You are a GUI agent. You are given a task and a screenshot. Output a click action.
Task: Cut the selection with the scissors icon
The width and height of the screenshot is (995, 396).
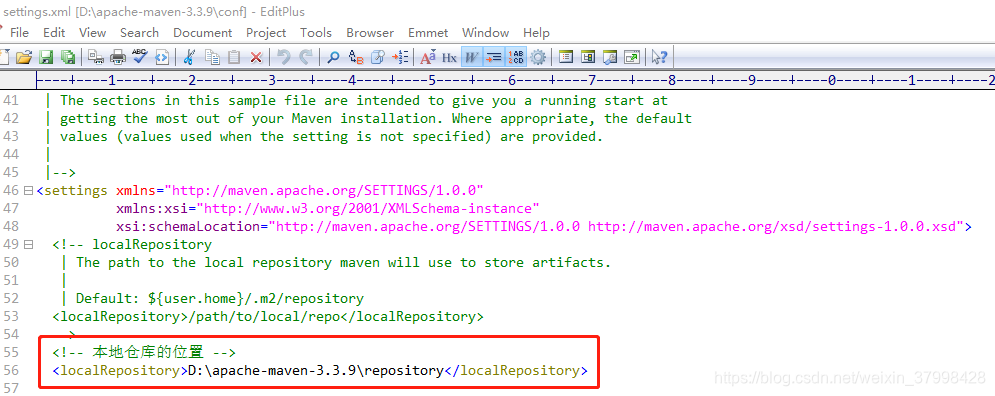pyautogui.click(x=188, y=57)
